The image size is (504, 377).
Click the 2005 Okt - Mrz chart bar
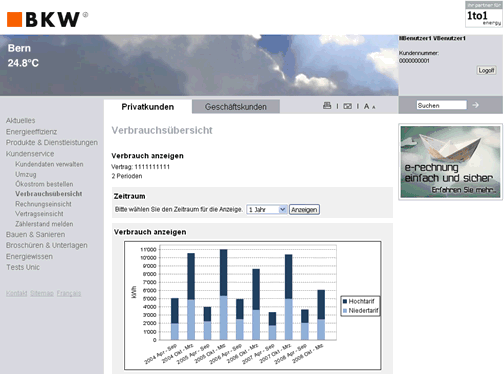[224, 295]
